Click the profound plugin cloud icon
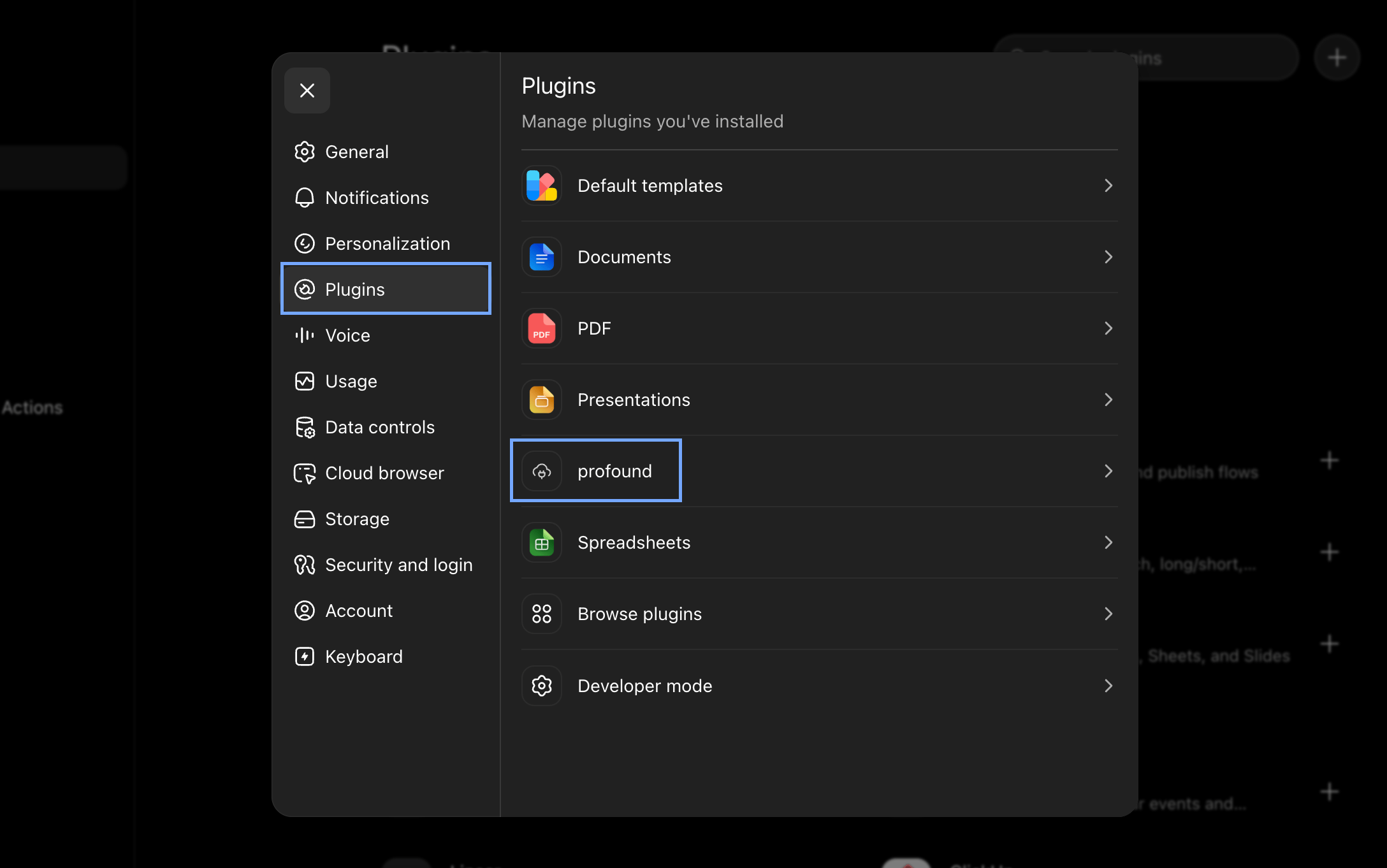This screenshot has width=1387, height=868. [542, 471]
